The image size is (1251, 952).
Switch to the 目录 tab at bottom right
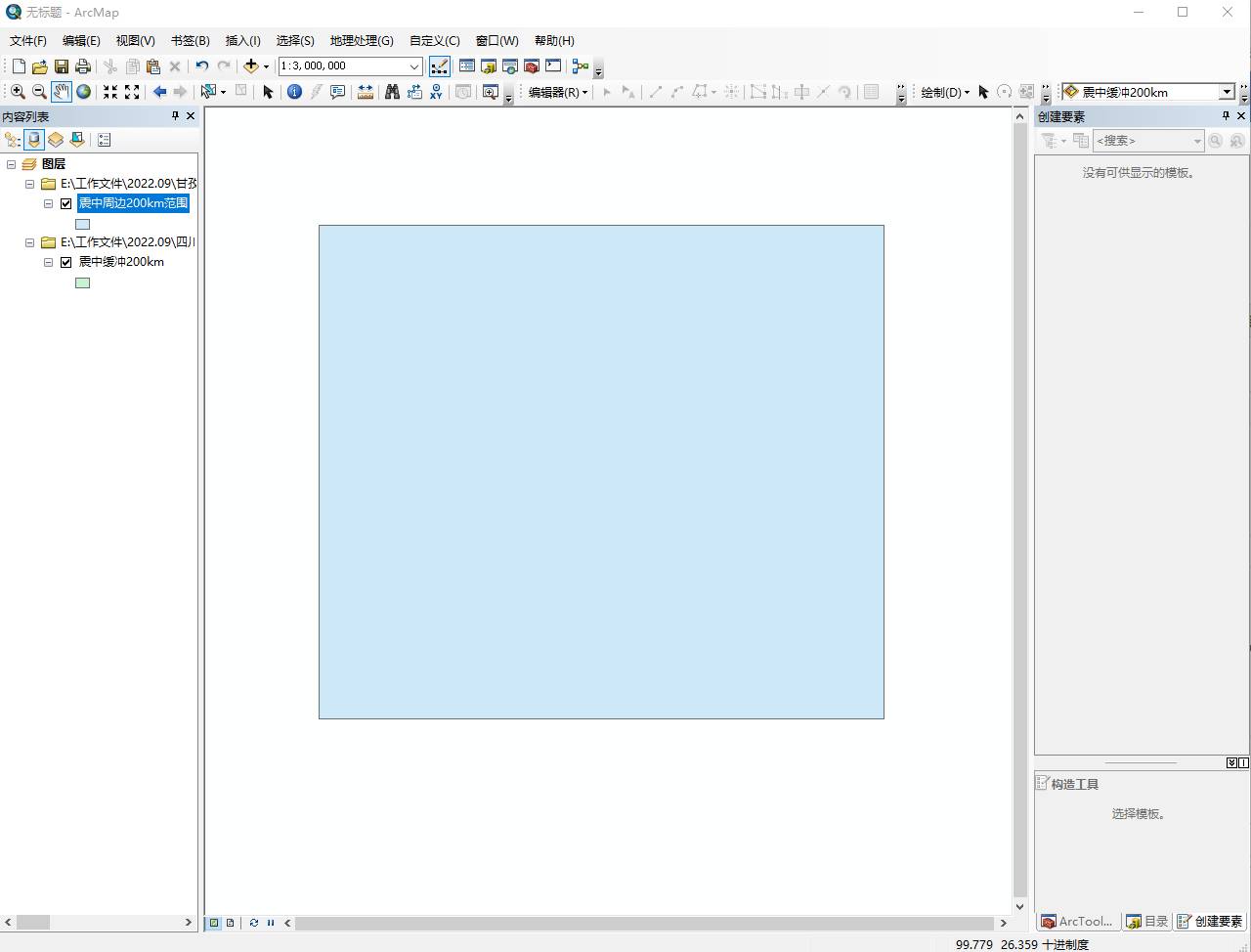point(1146,921)
